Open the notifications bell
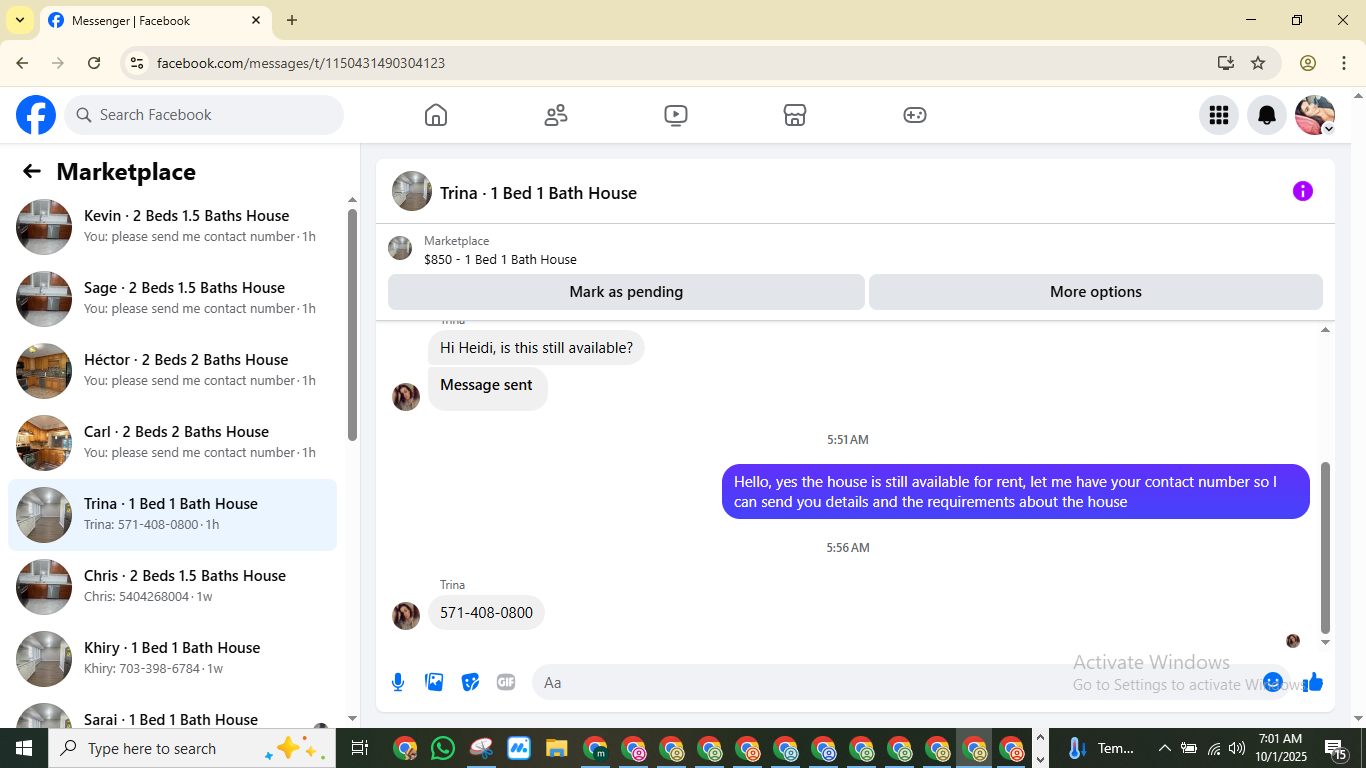 pos(1267,115)
